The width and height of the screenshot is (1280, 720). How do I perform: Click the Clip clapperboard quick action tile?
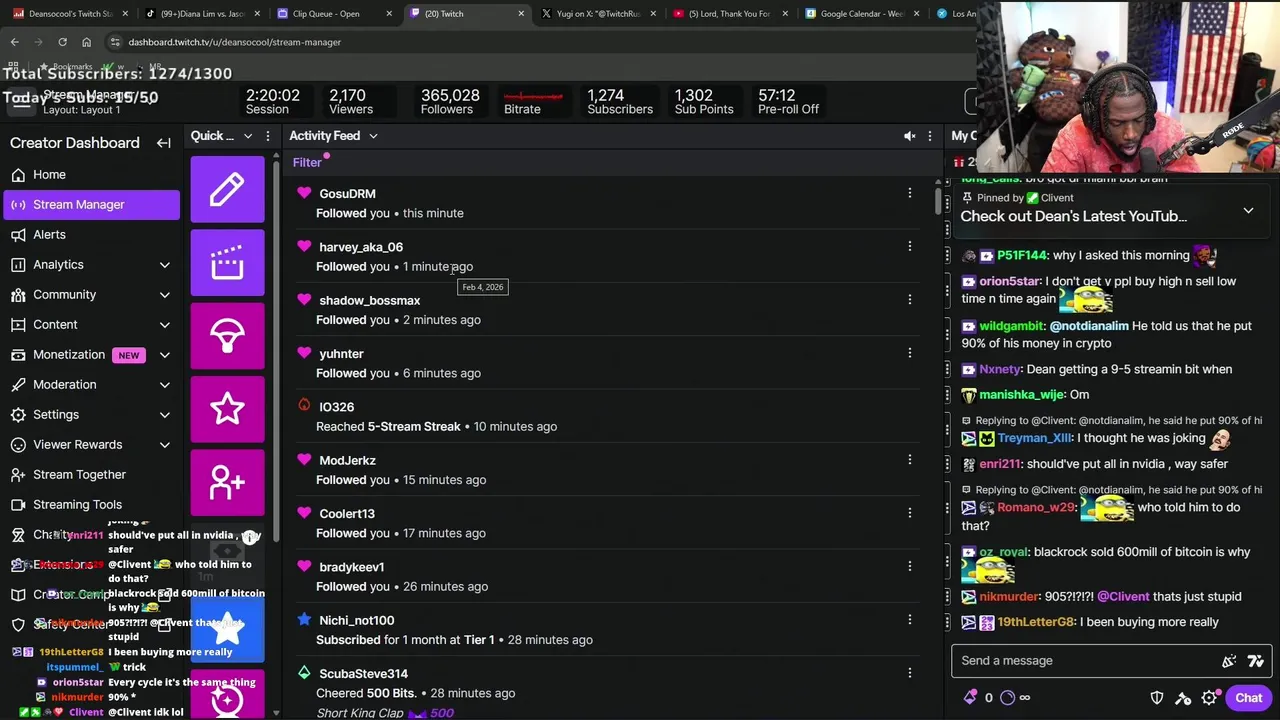[x=227, y=262]
